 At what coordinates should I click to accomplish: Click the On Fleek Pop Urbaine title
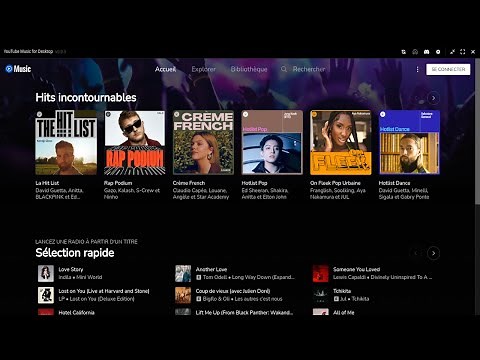pos(335,183)
